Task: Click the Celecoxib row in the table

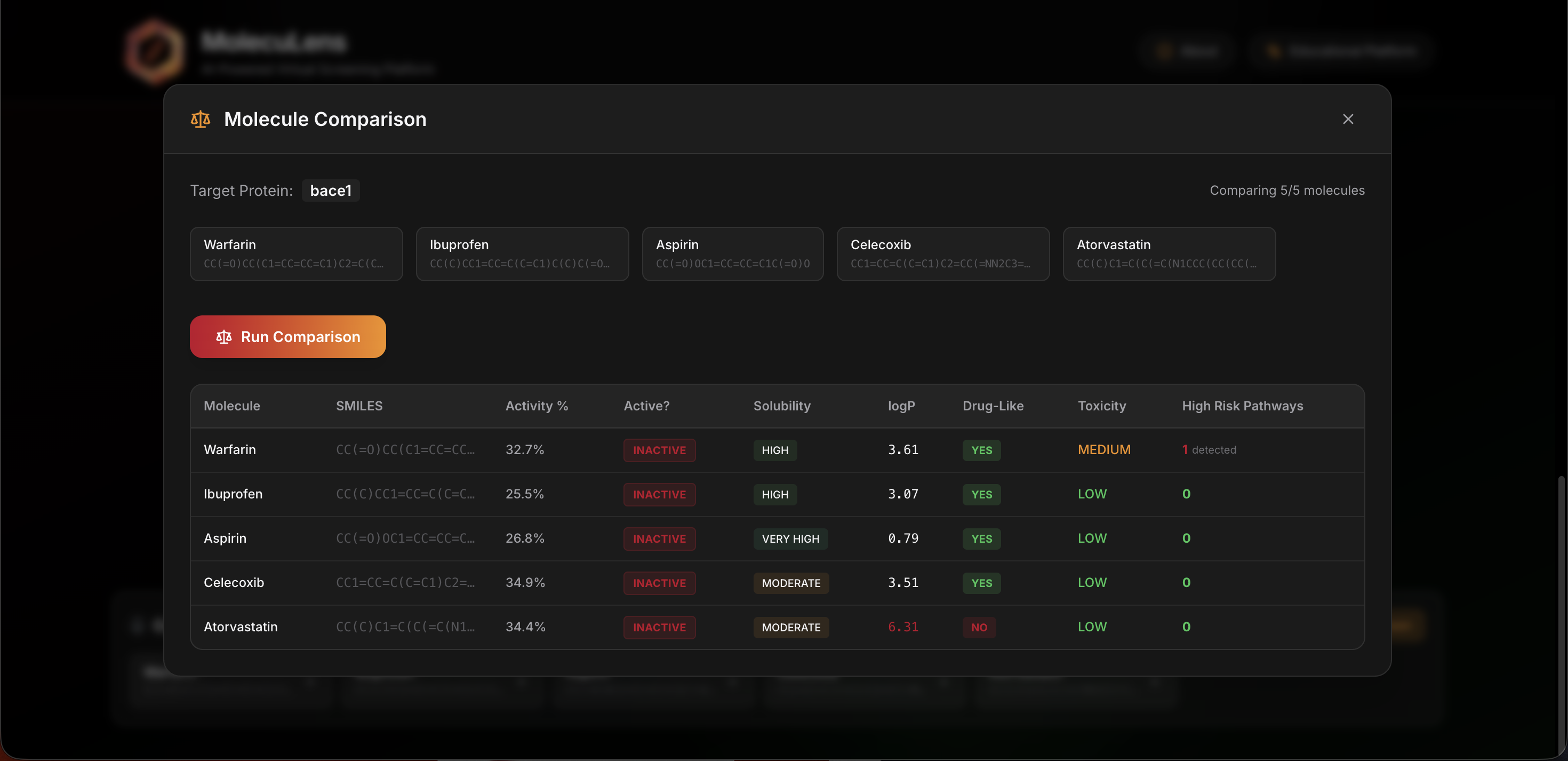Action: (234, 582)
